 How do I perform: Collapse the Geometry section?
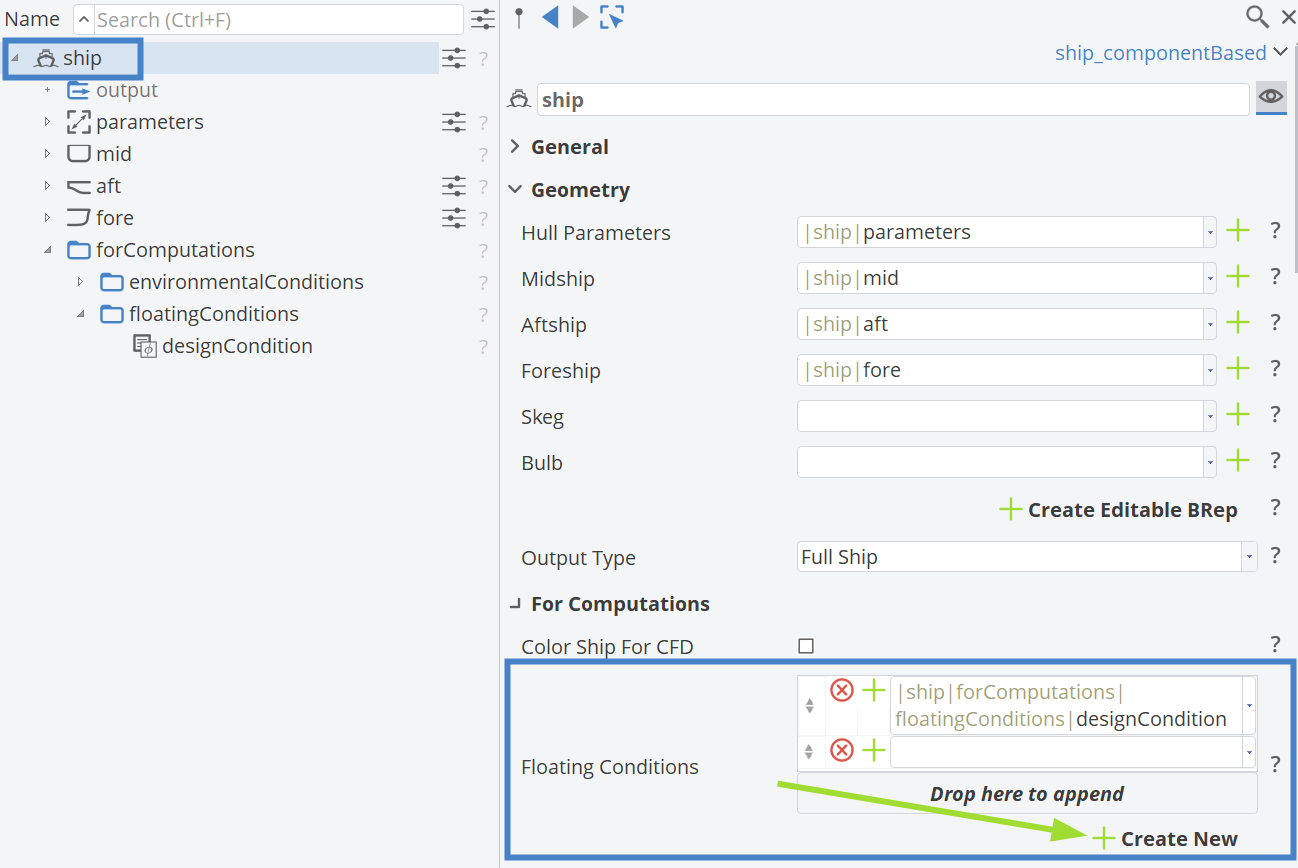(x=515, y=189)
